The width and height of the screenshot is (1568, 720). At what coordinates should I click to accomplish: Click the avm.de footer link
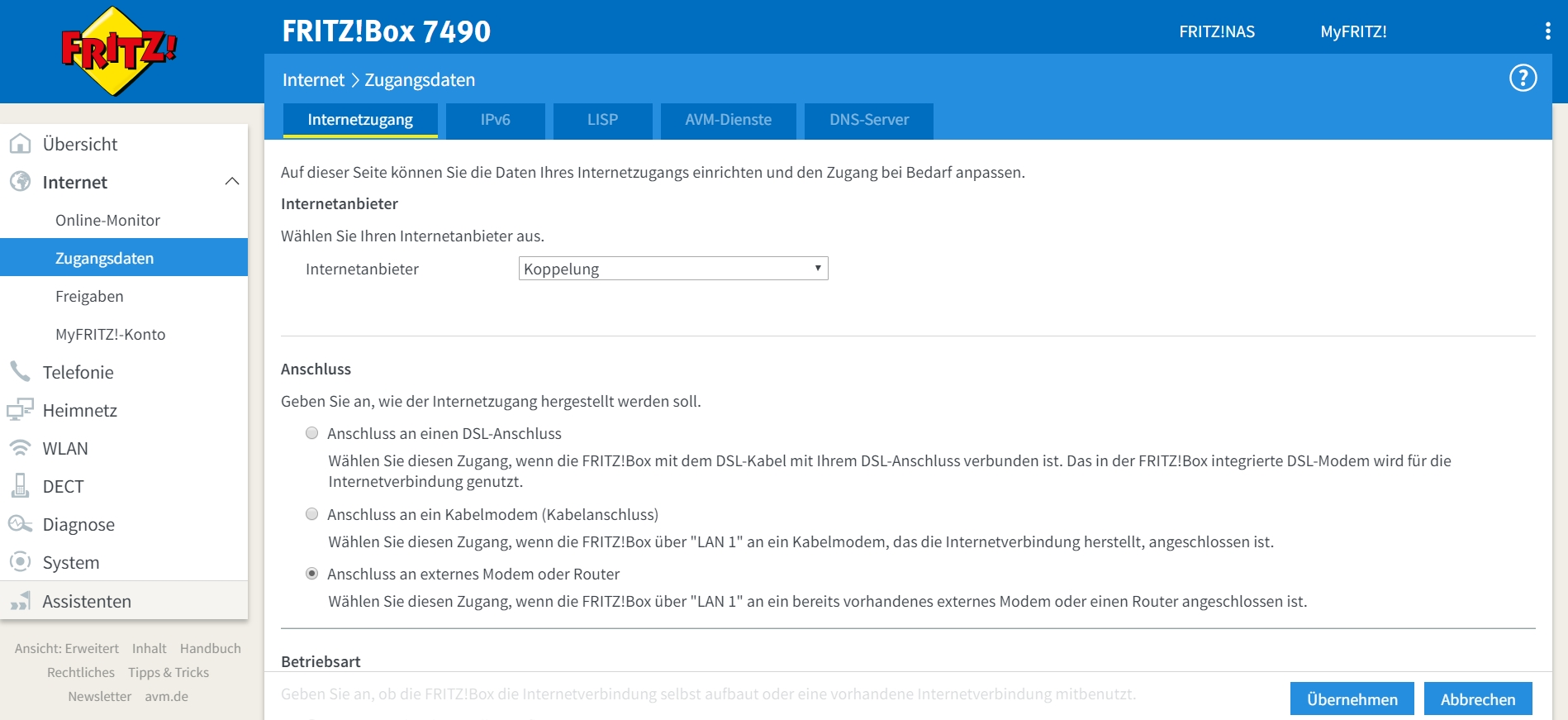[x=167, y=697]
